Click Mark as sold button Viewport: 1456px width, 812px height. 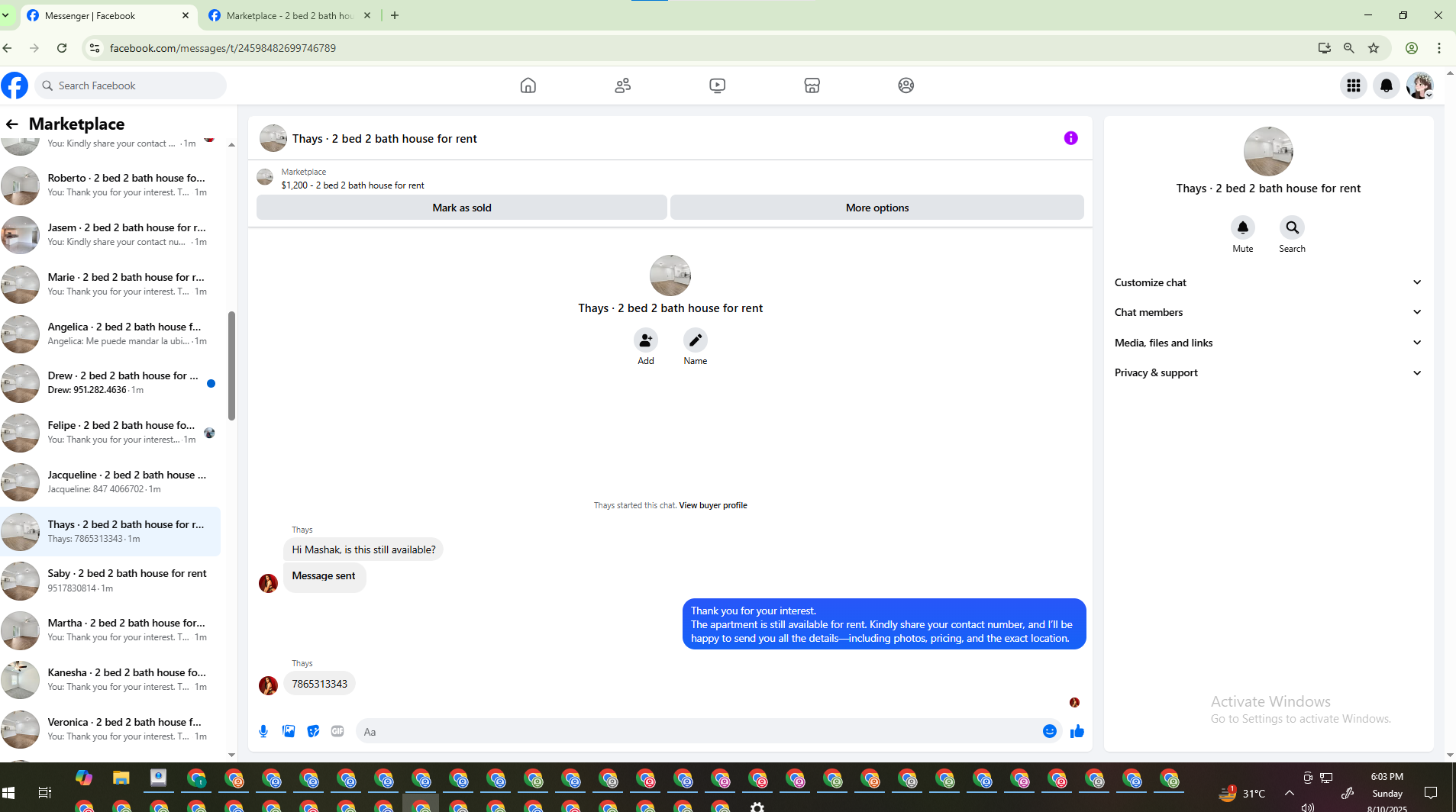pyautogui.click(x=461, y=208)
